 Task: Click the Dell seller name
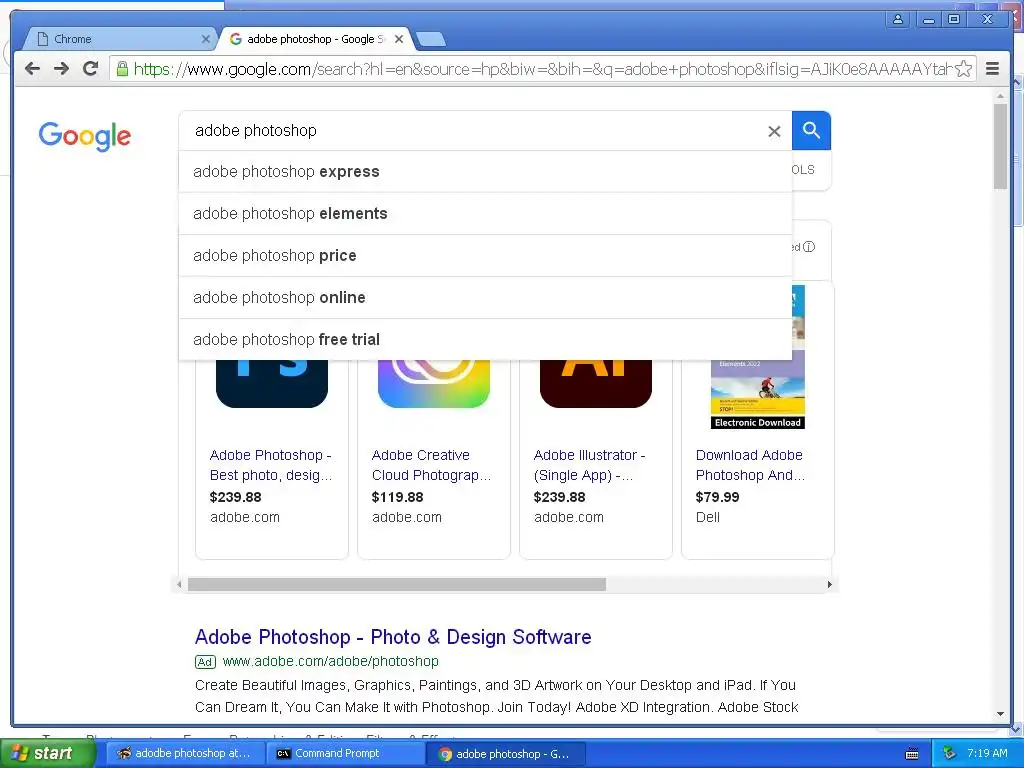708,517
